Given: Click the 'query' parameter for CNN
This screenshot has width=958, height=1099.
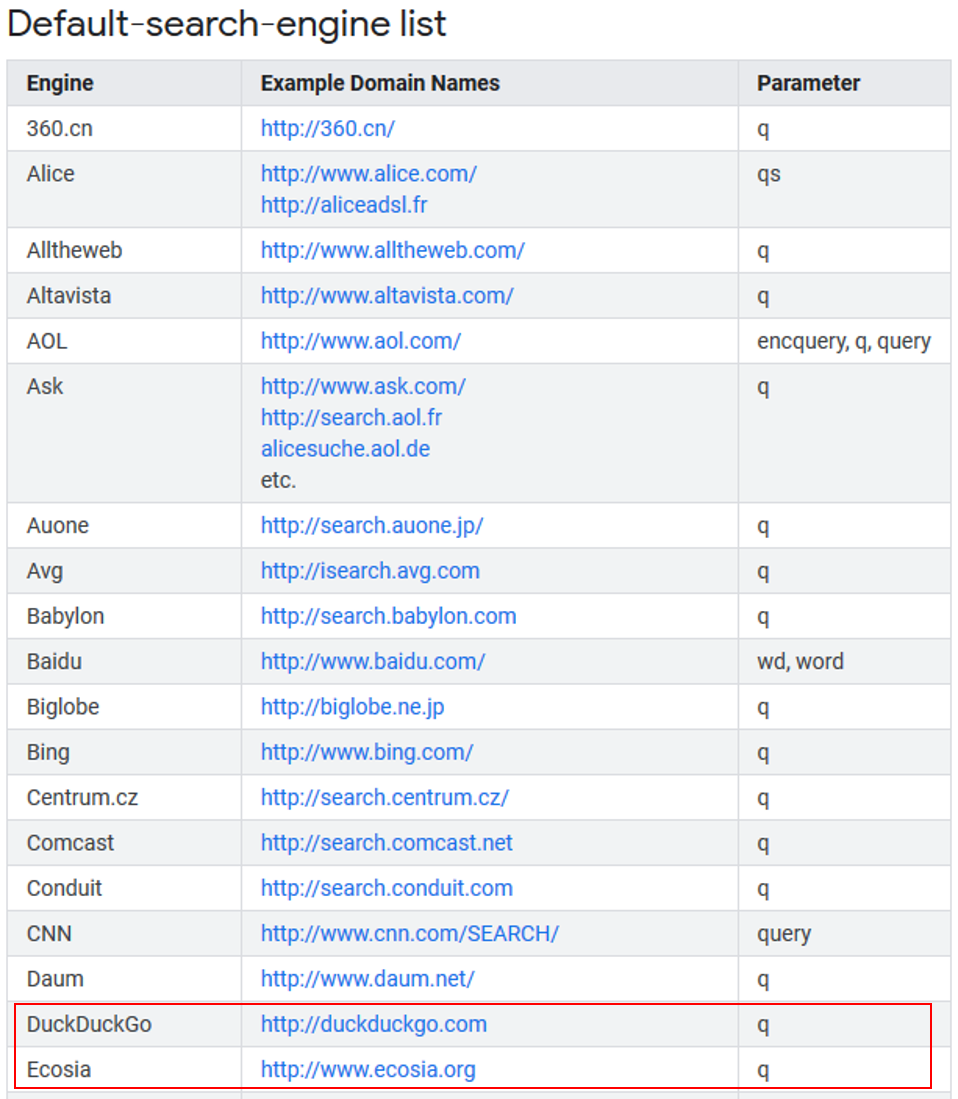Looking at the screenshot, I should pyautogui.click(x=783, y=934).
